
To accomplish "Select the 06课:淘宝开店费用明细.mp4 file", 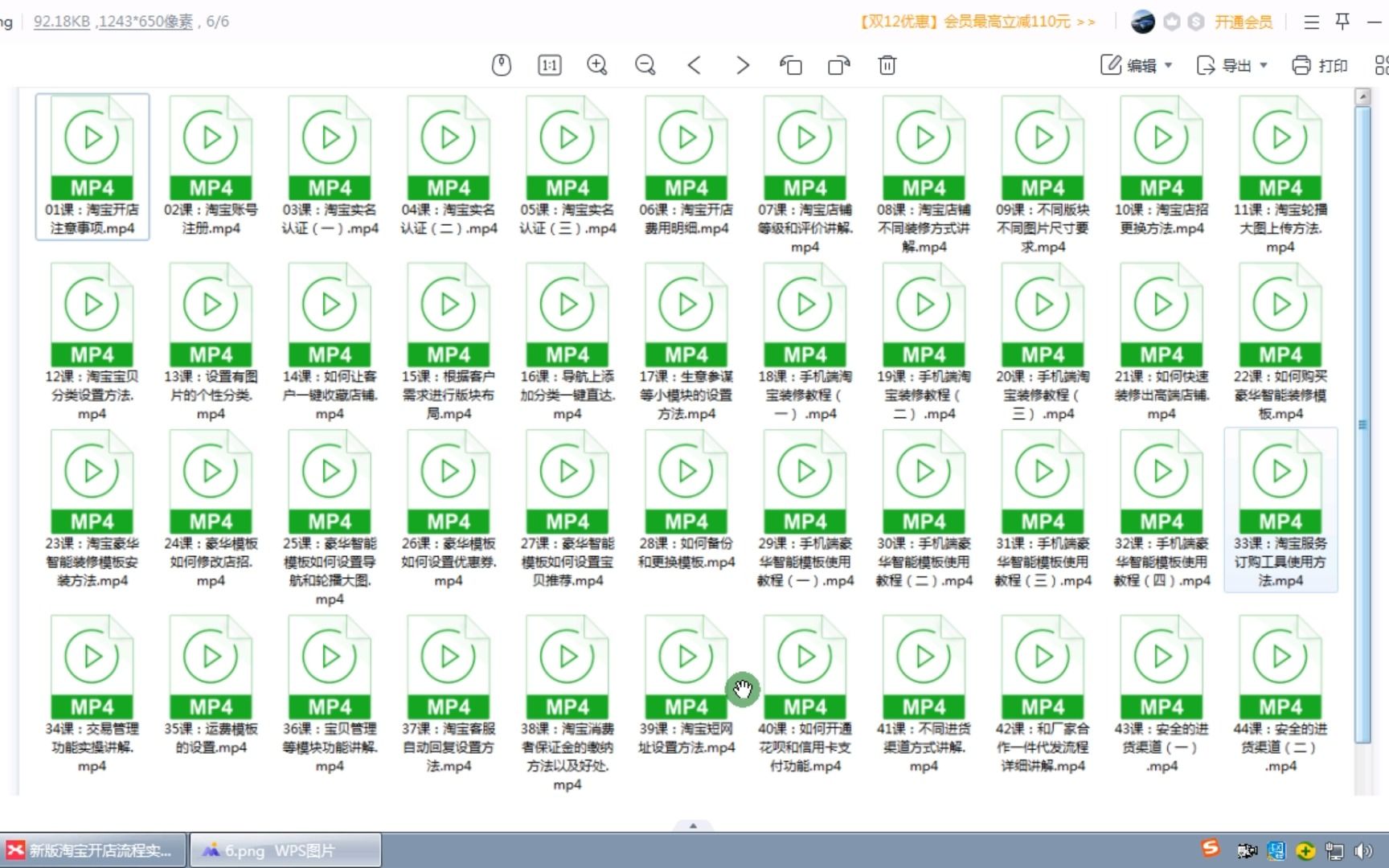I will tap(686, 166).
